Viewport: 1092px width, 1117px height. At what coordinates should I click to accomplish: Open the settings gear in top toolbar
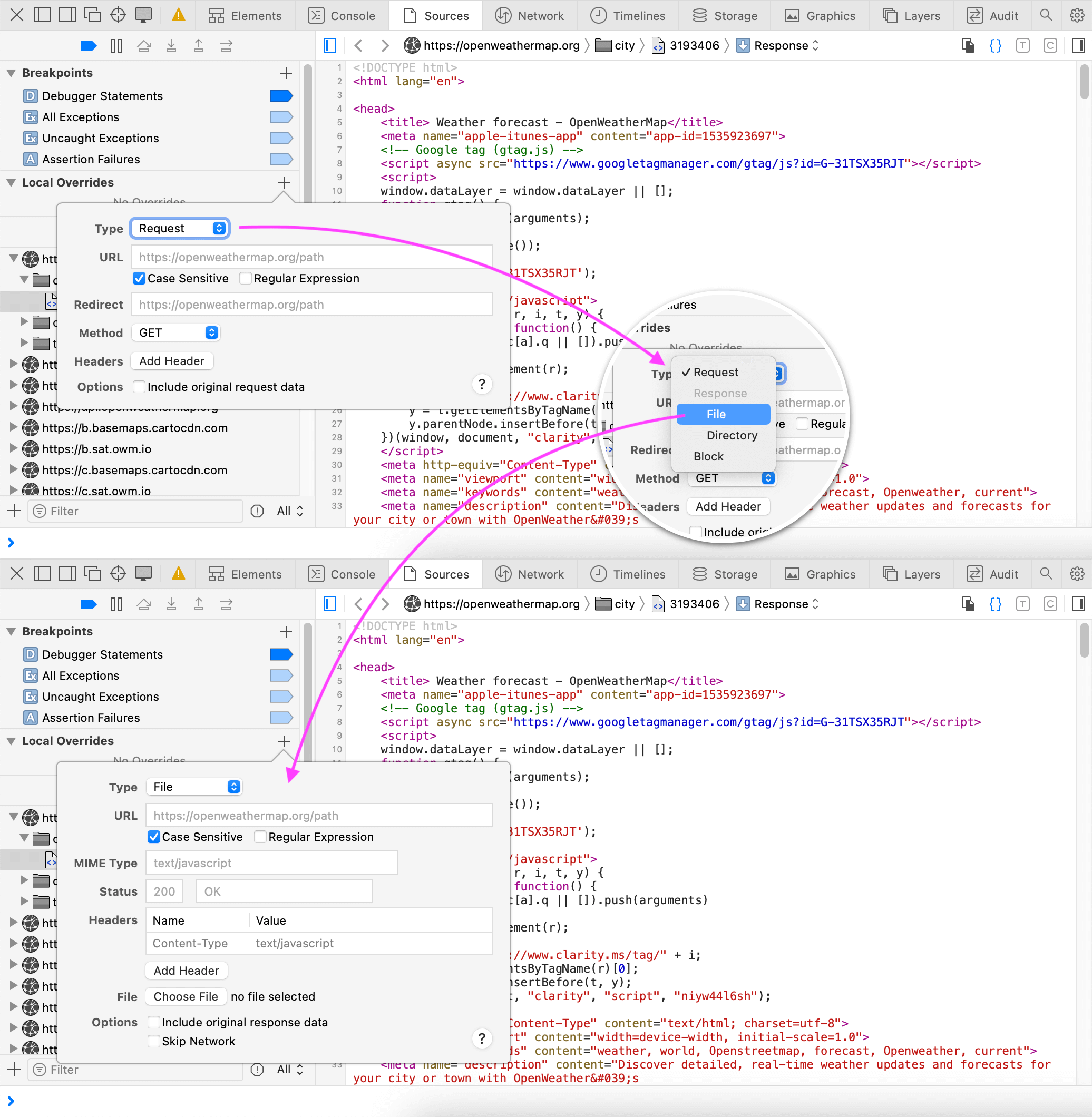[1077, 15]
